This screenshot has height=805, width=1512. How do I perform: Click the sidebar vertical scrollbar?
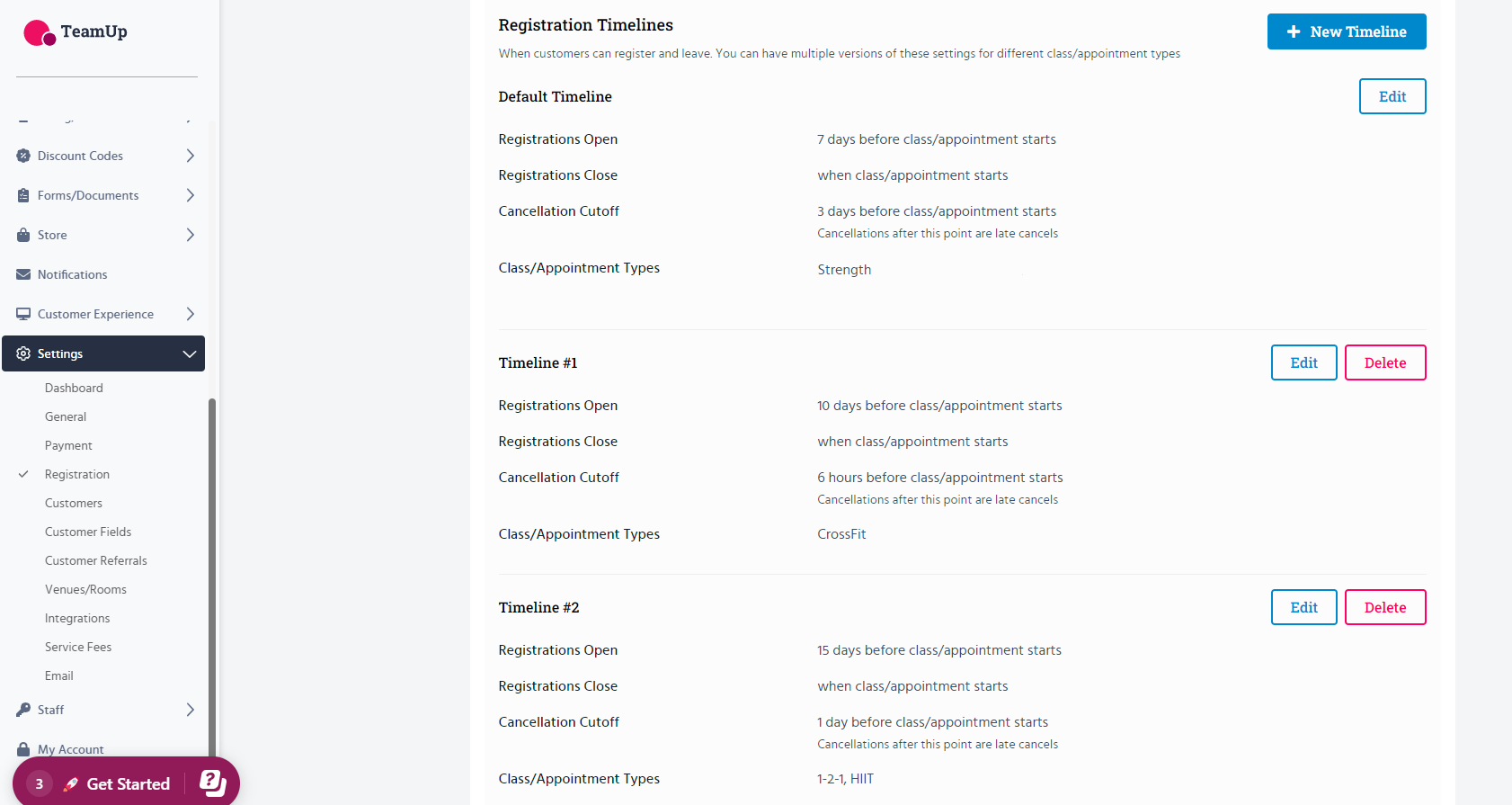click(212, 576)
